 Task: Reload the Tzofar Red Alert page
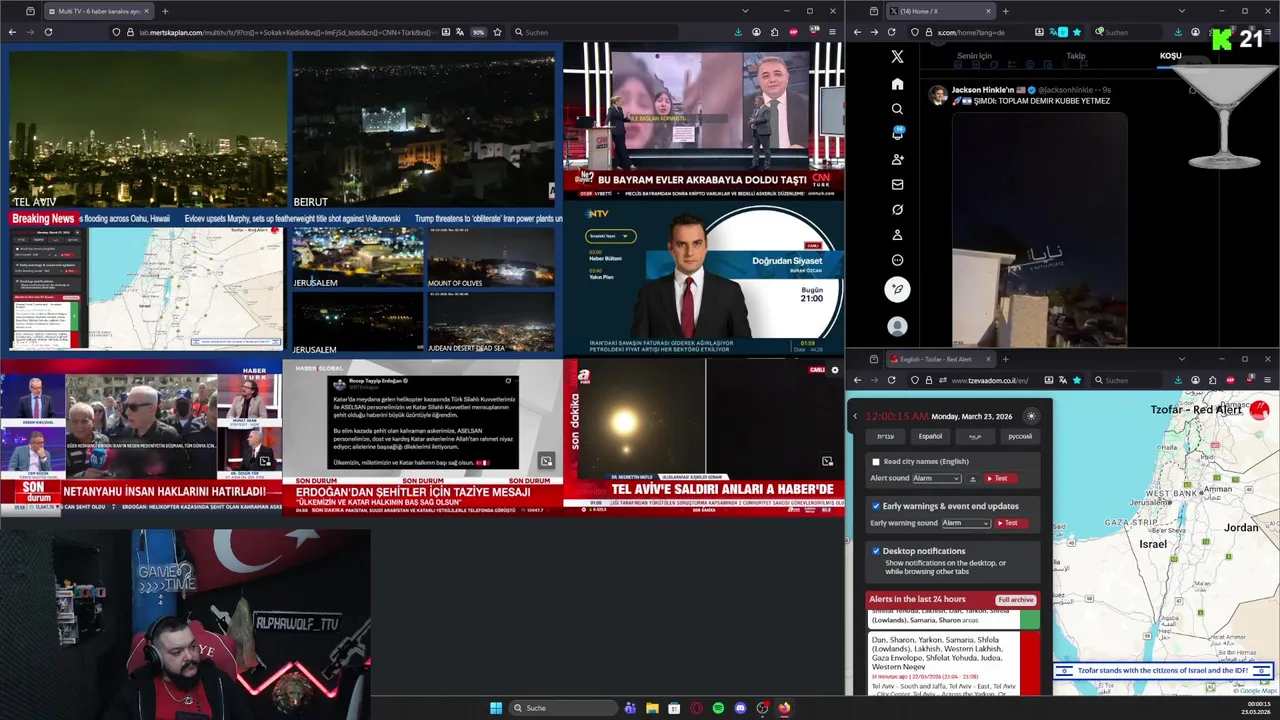[x=892, y=380]
